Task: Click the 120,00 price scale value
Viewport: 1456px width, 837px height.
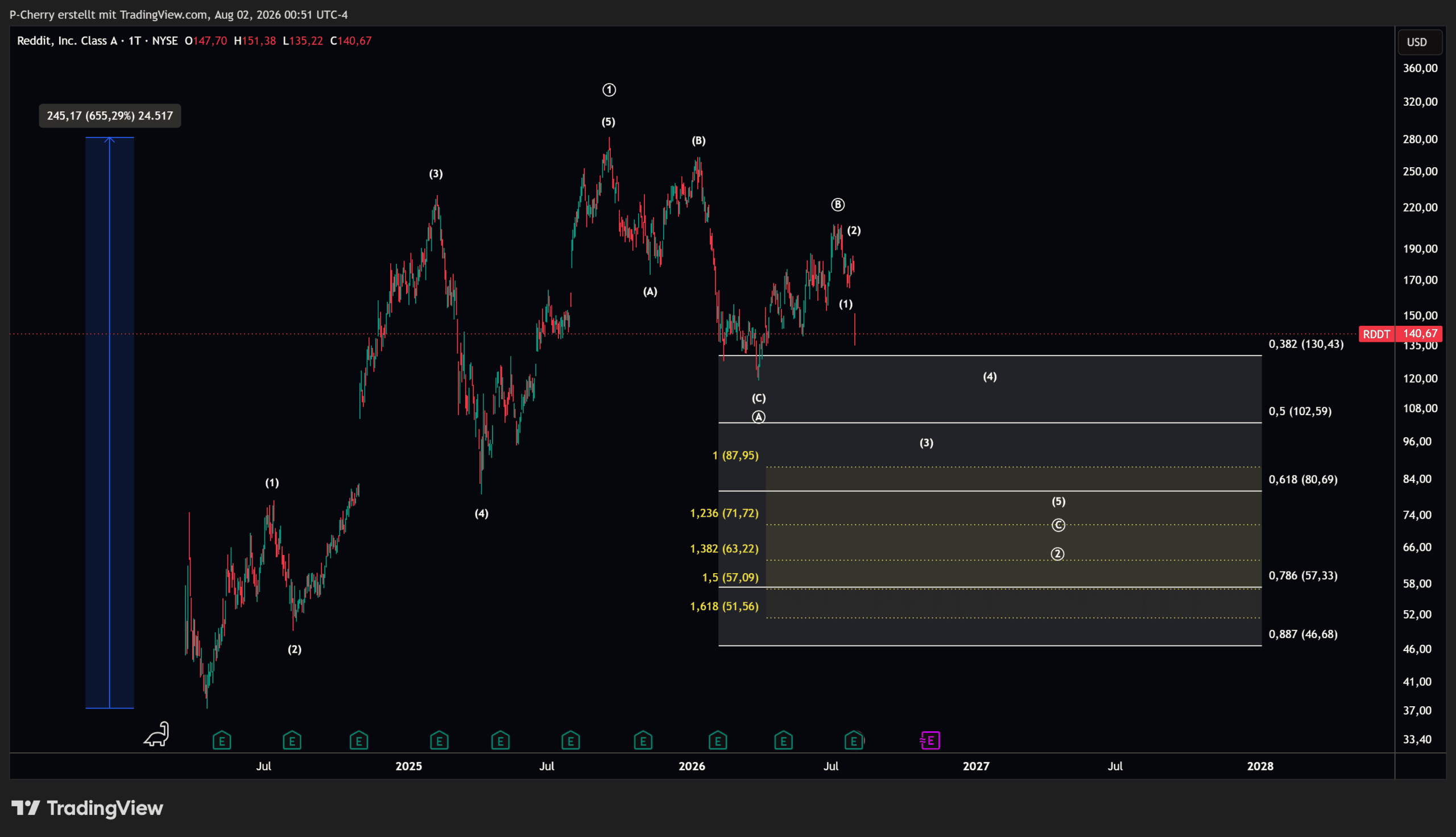Action: tap(1420, 378)
